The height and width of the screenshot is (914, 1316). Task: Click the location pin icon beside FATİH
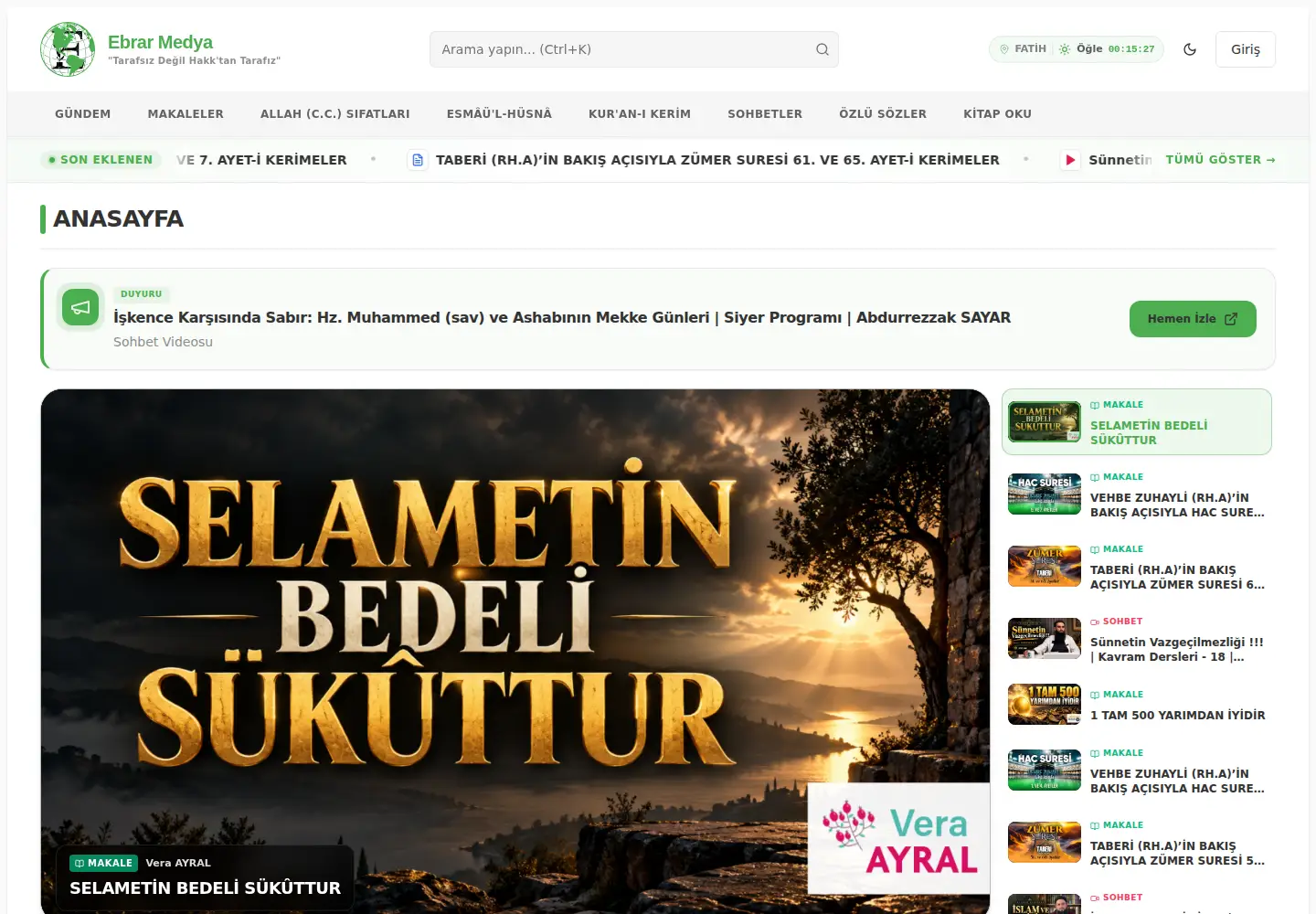1004,49
